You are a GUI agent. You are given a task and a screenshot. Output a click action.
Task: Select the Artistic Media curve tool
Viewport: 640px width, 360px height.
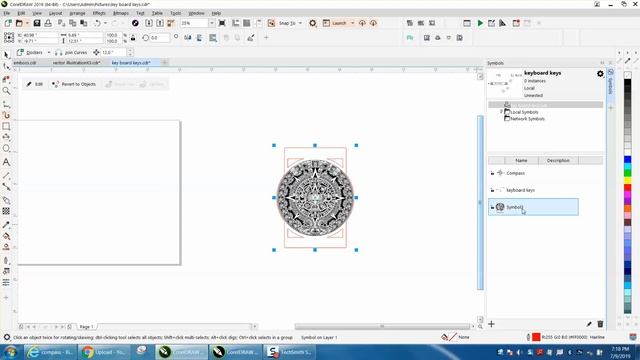coord(6,116)
